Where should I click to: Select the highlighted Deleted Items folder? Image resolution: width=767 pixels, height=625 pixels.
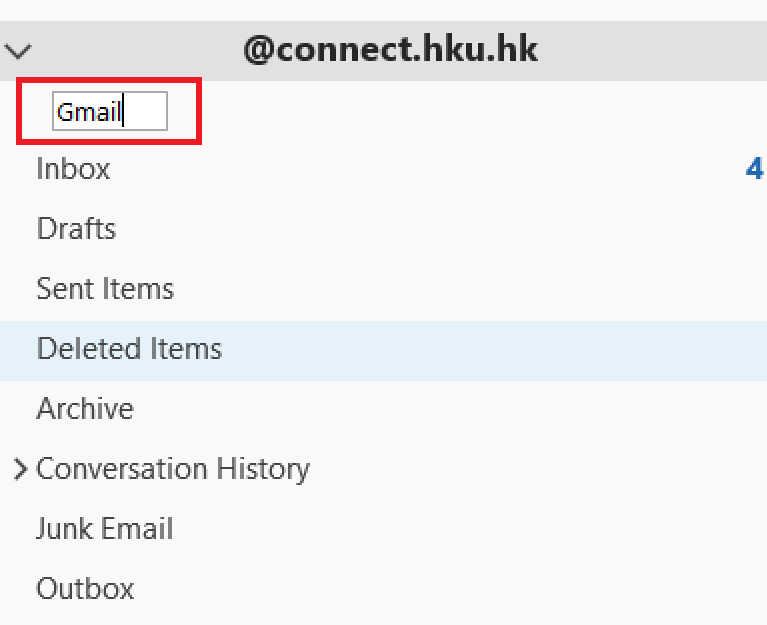pyautogui.click(x=130, y=349)
